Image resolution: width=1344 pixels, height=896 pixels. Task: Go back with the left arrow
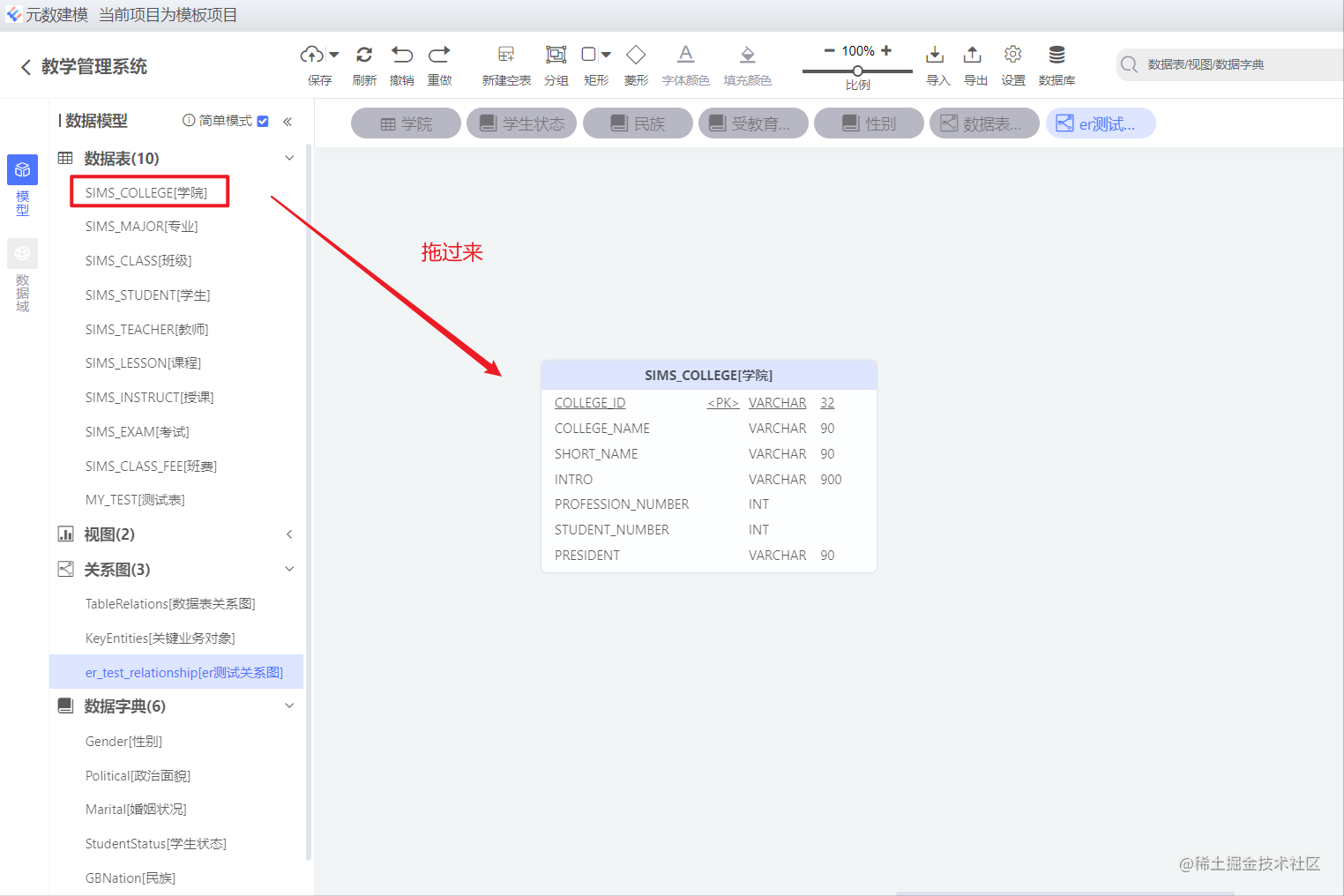click(26, 67)
